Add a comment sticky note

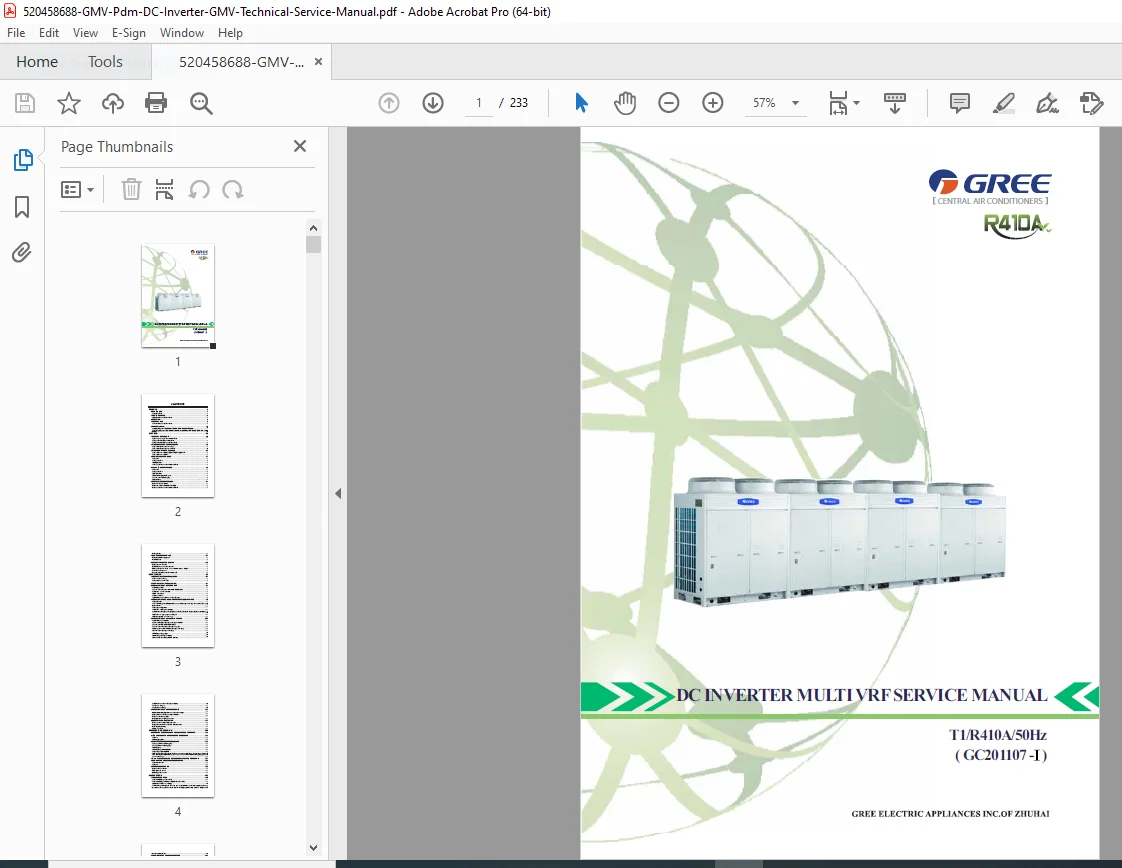click(960, 103)
